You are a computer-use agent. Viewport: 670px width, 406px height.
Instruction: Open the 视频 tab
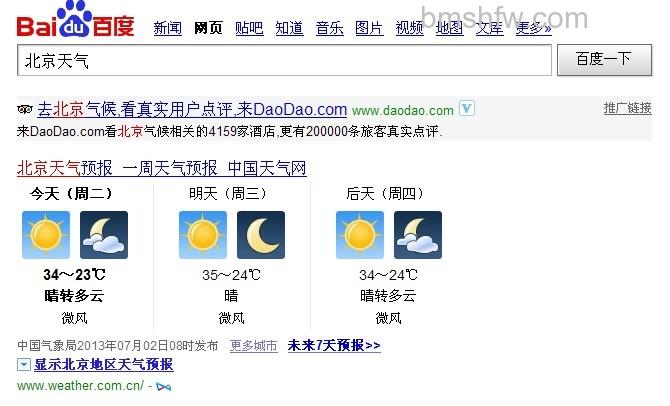409,28
